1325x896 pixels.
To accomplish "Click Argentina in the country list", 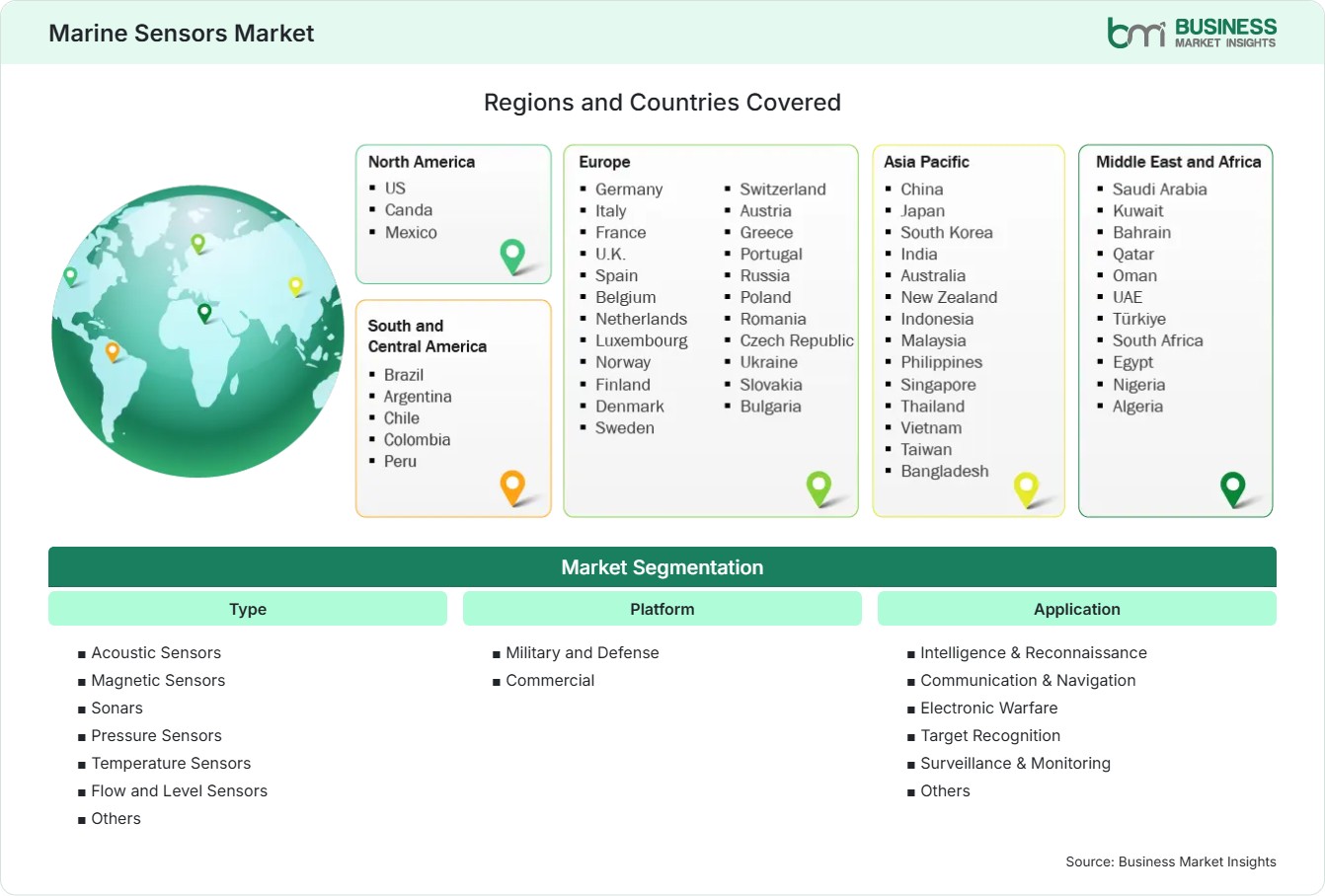I will (x=418, y=397).
